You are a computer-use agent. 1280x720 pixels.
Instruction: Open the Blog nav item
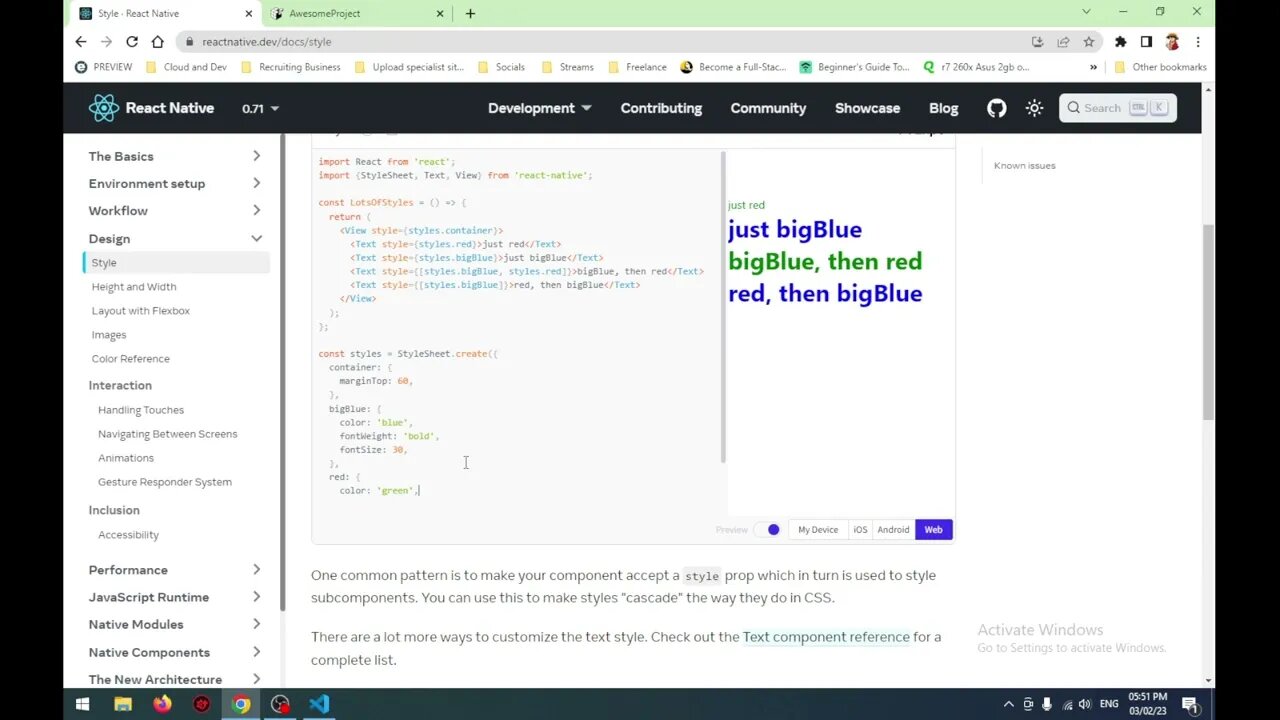(x=943, y=108)
